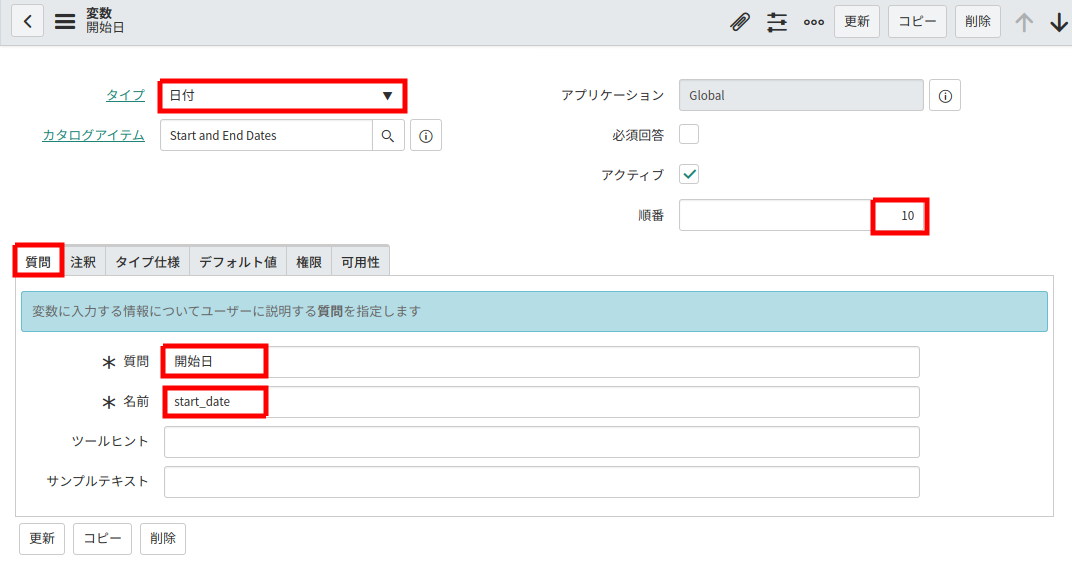The width and height of the screenshot is (1072, 568).
Task: Open the attachments paperclip icon
Action: [740, 22]
